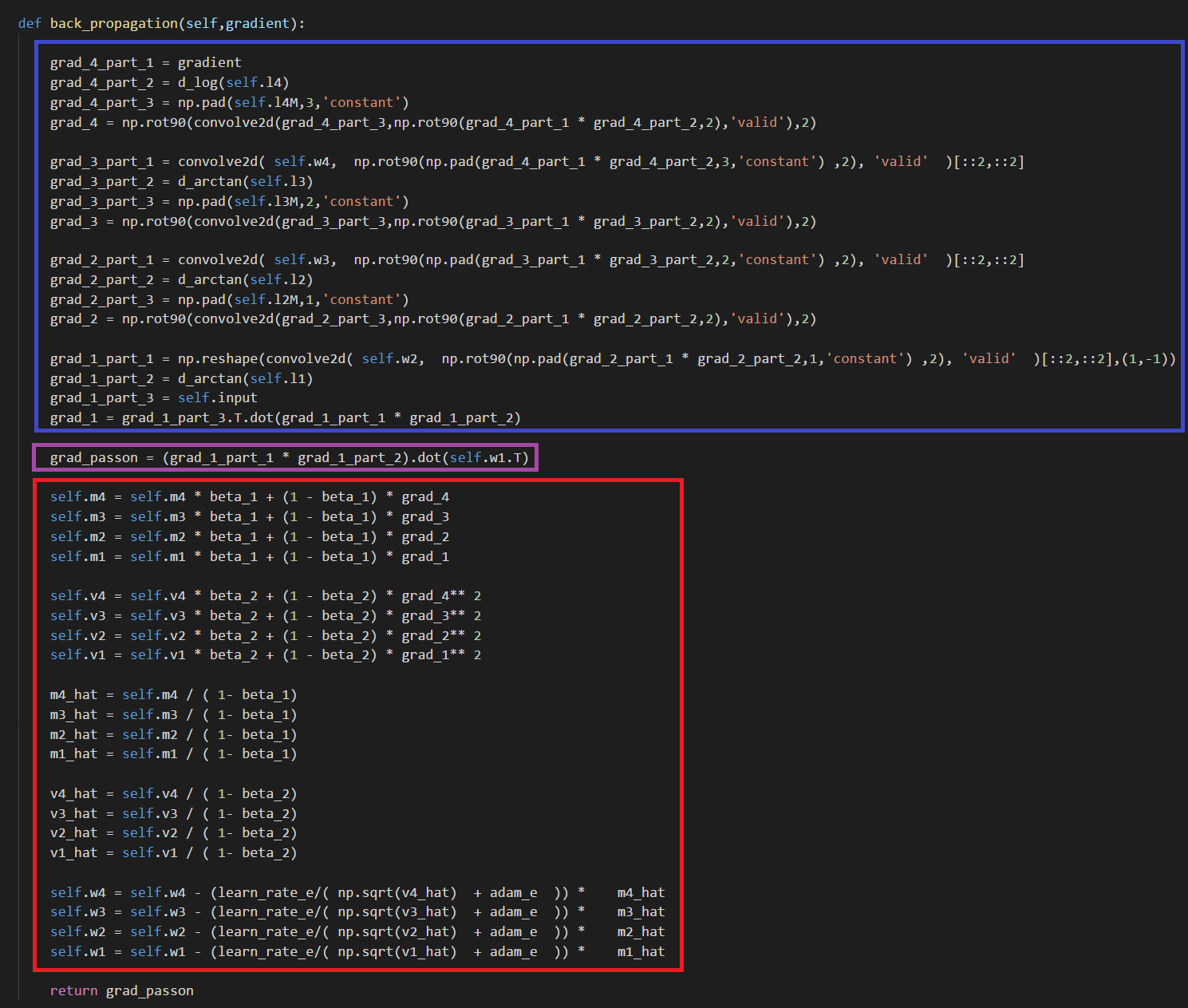Click grad_1** 2 in self.v1 update
This screenshot has width=1188, height=1008.
point(441,654)
